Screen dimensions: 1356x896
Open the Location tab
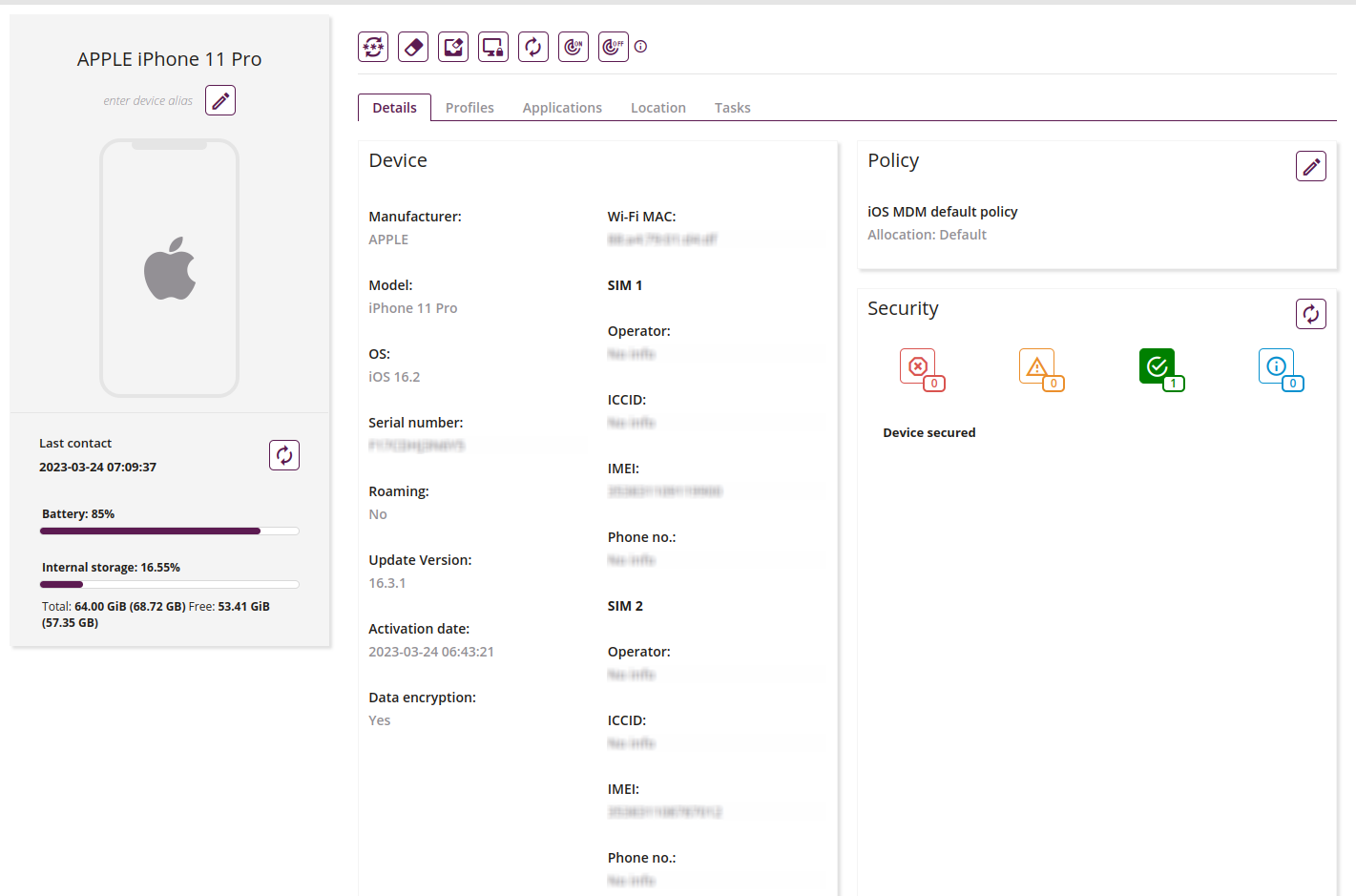658,108
